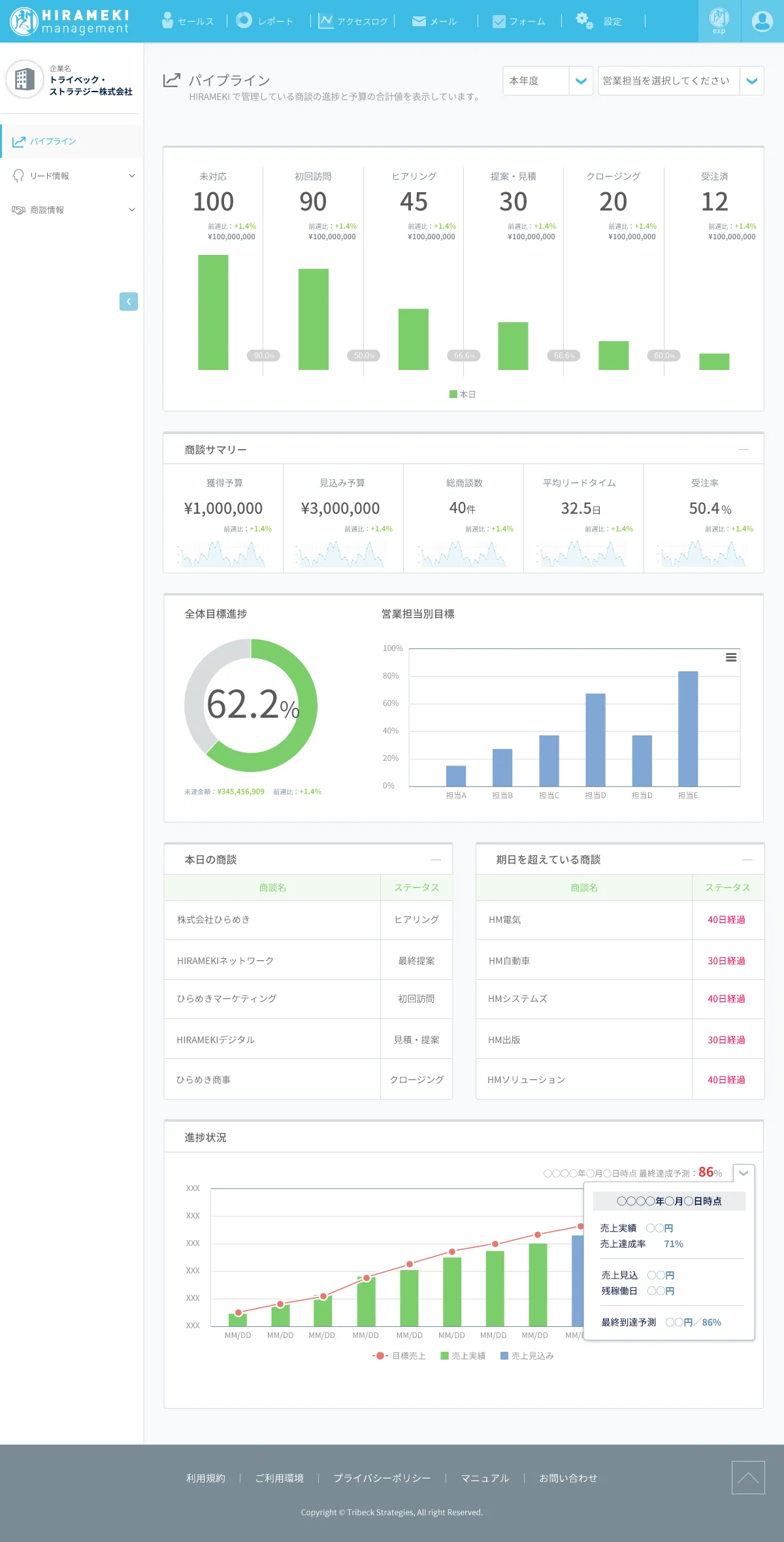The image size is (784, 1542).
Task: Open the 営業担当 selection dropdown
Action: (680, 81)
